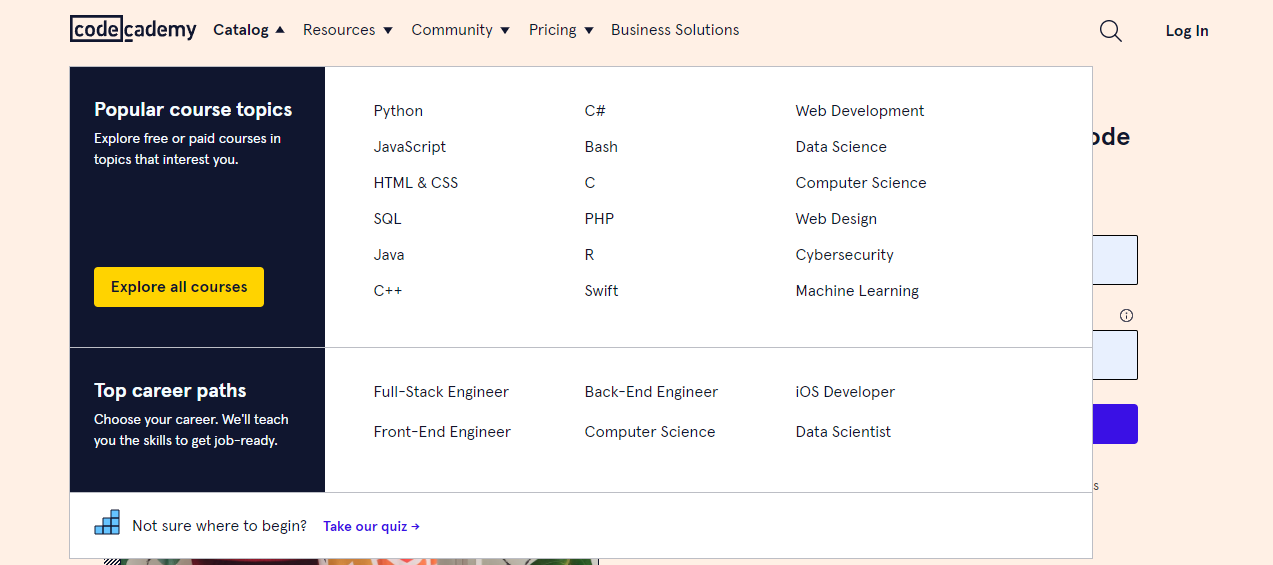Select the C language topic

pyautogui.click(x=590, y=183)
